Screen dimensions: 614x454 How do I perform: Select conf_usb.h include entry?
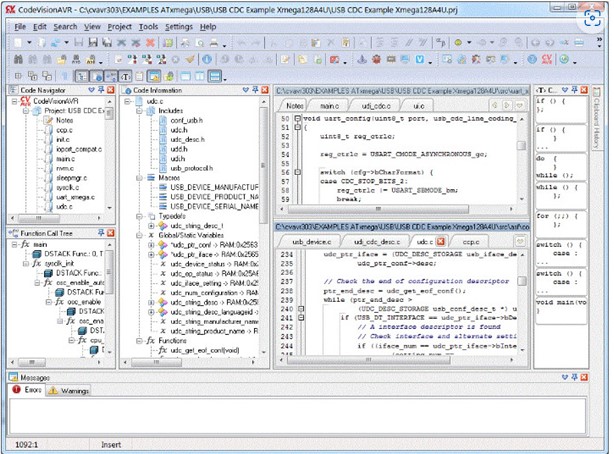pos(186,120)
